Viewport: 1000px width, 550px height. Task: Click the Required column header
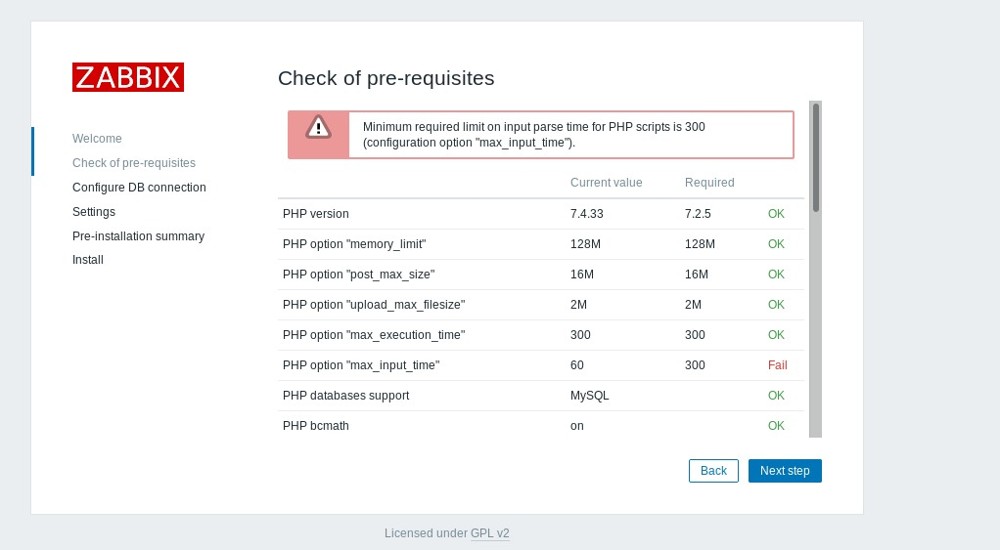click(x=709, y=183)
